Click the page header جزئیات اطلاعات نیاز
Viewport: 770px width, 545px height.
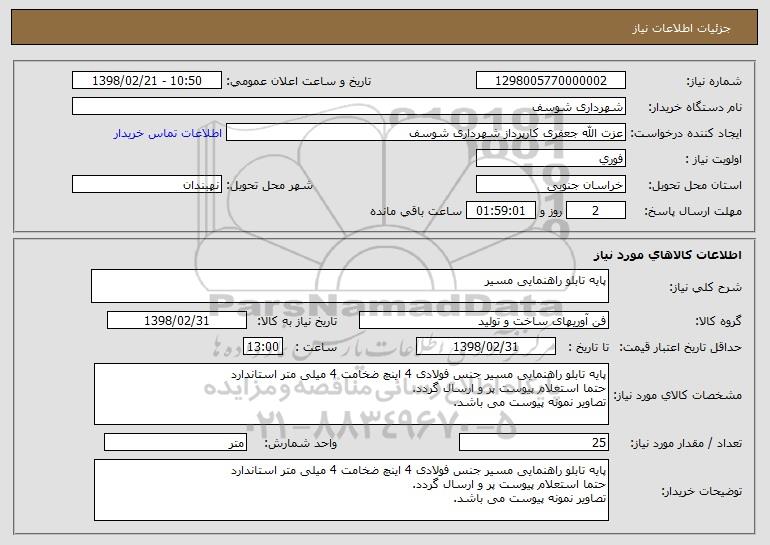(681, 28)
